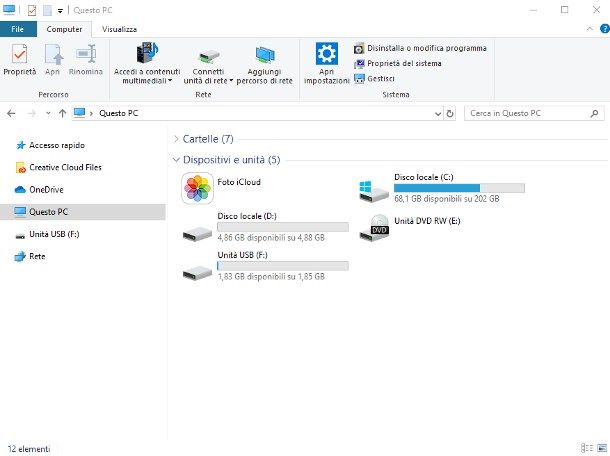Click the Disco locale (C:) usage bar
610x456 pixels.
(x=459, y=188)
